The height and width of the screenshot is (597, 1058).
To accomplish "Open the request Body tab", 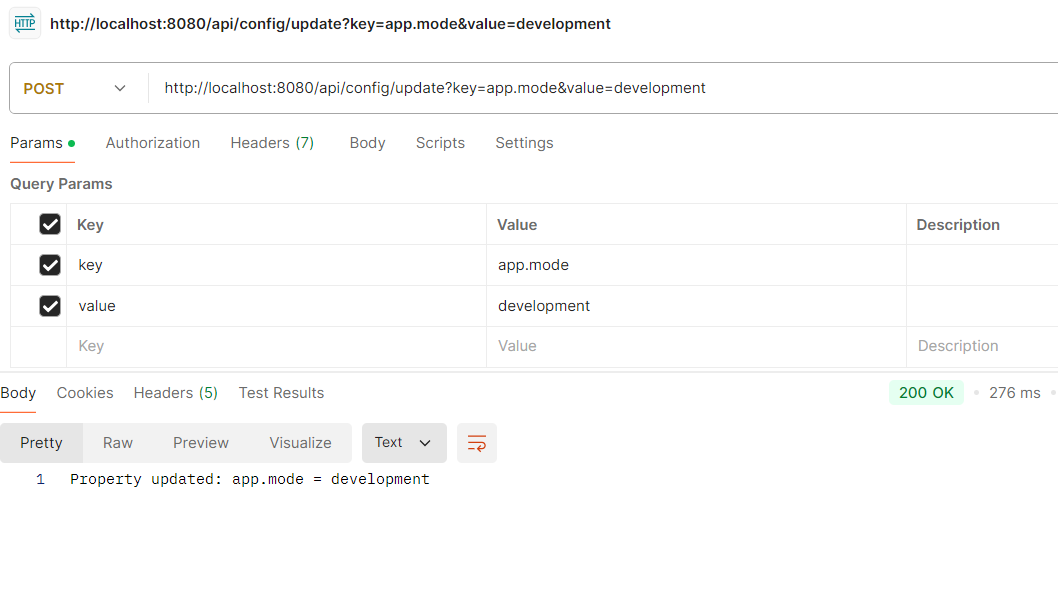I will [x=367, y=143].
